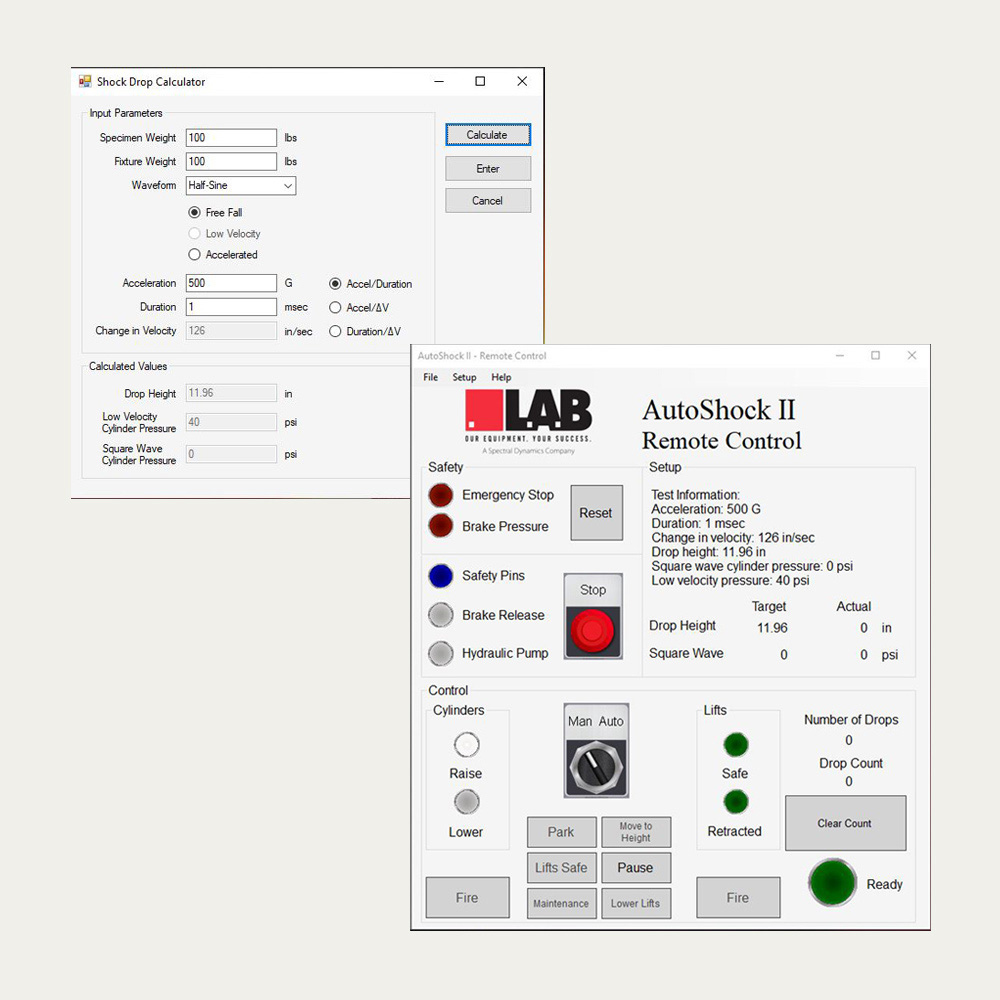Select the Accelerated radio option
Screen dimensions: 1000x1000
(195, 255)
